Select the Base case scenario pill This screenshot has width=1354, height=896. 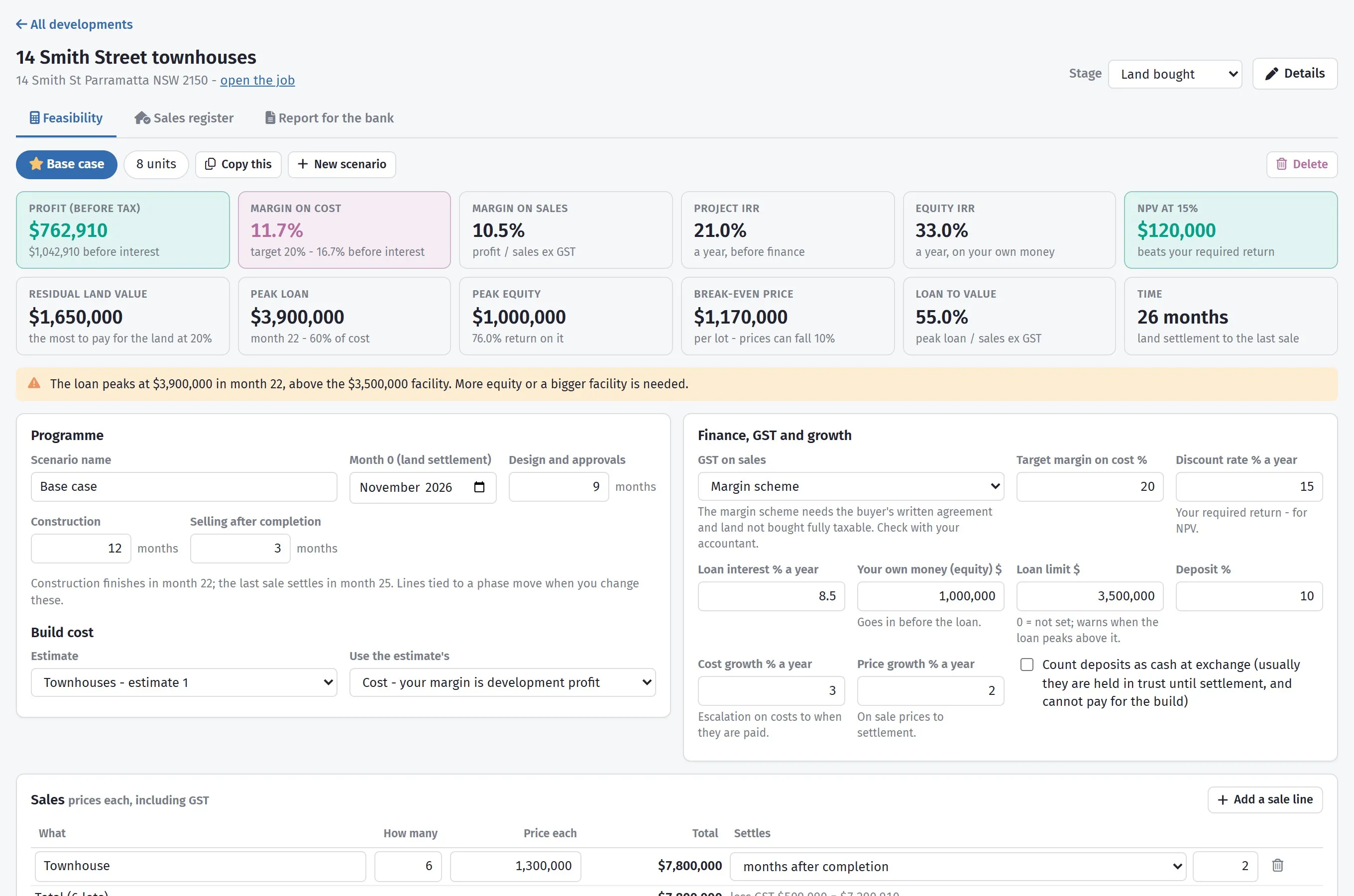point(66,165)
